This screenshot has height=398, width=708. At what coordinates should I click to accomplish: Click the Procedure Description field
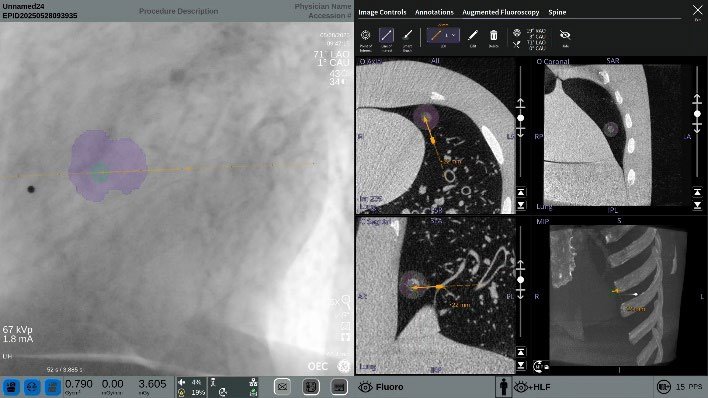coord(178,11)
